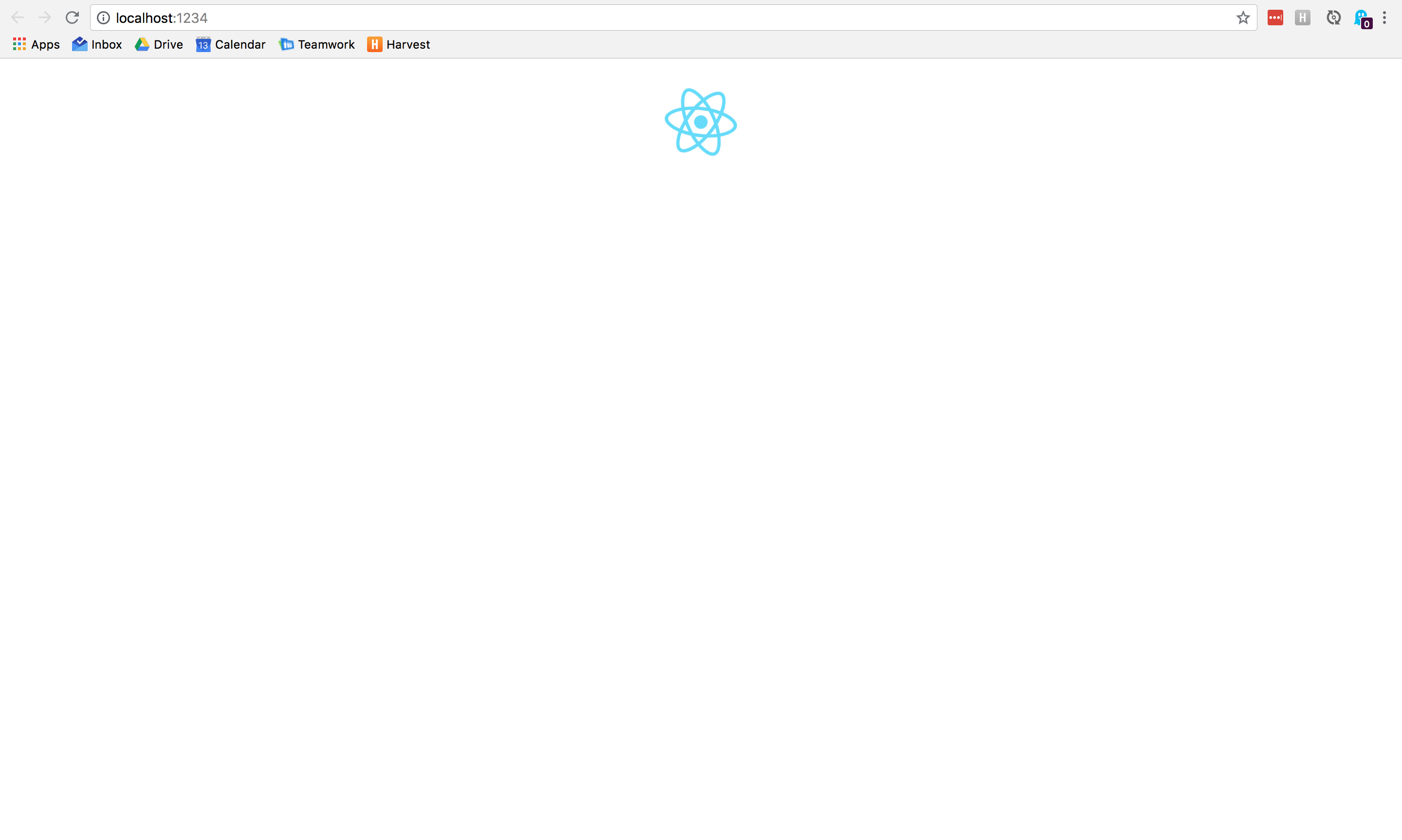Open the Drive bookmark

tap(158, 44)
